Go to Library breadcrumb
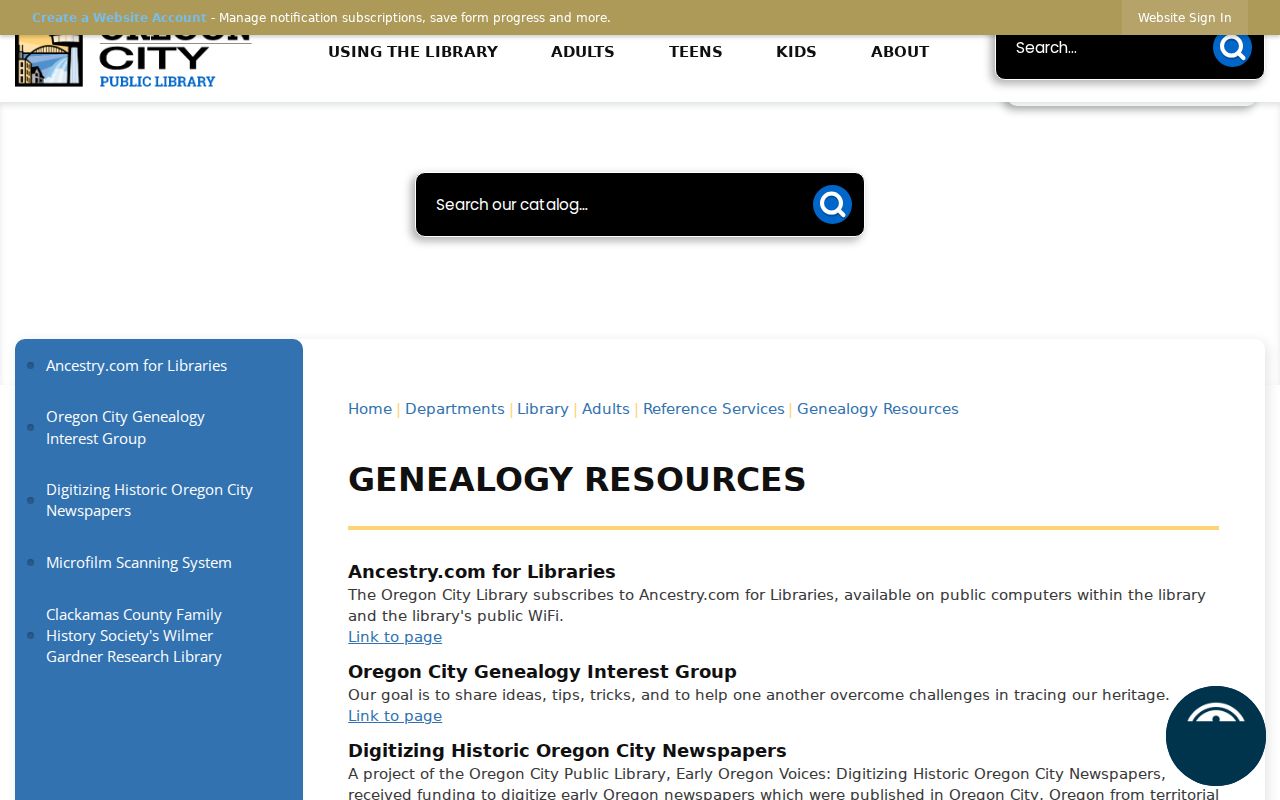Viewport: 1280px width, 800px height. 543,409
